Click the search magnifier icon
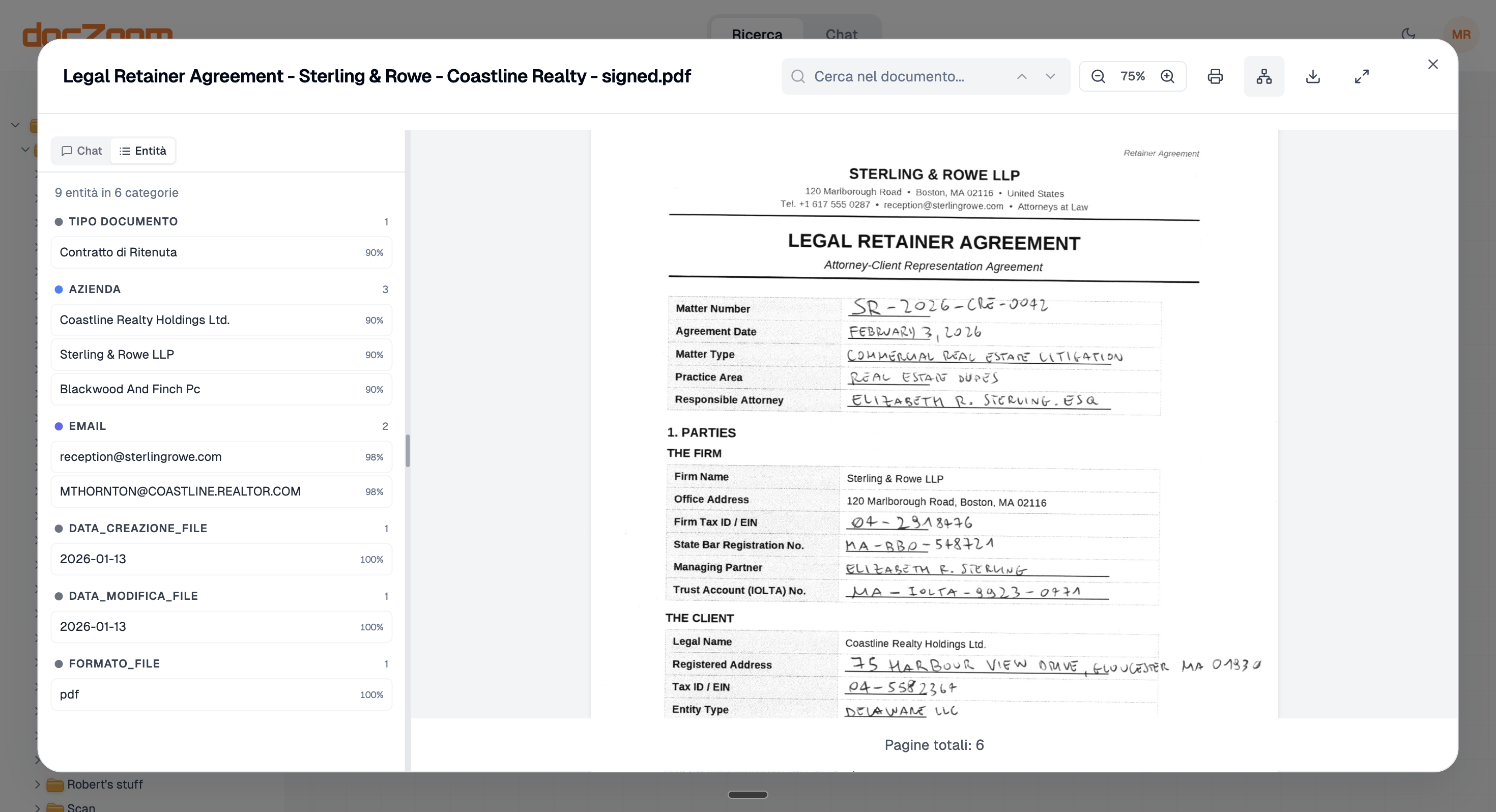 click(798, 76)
